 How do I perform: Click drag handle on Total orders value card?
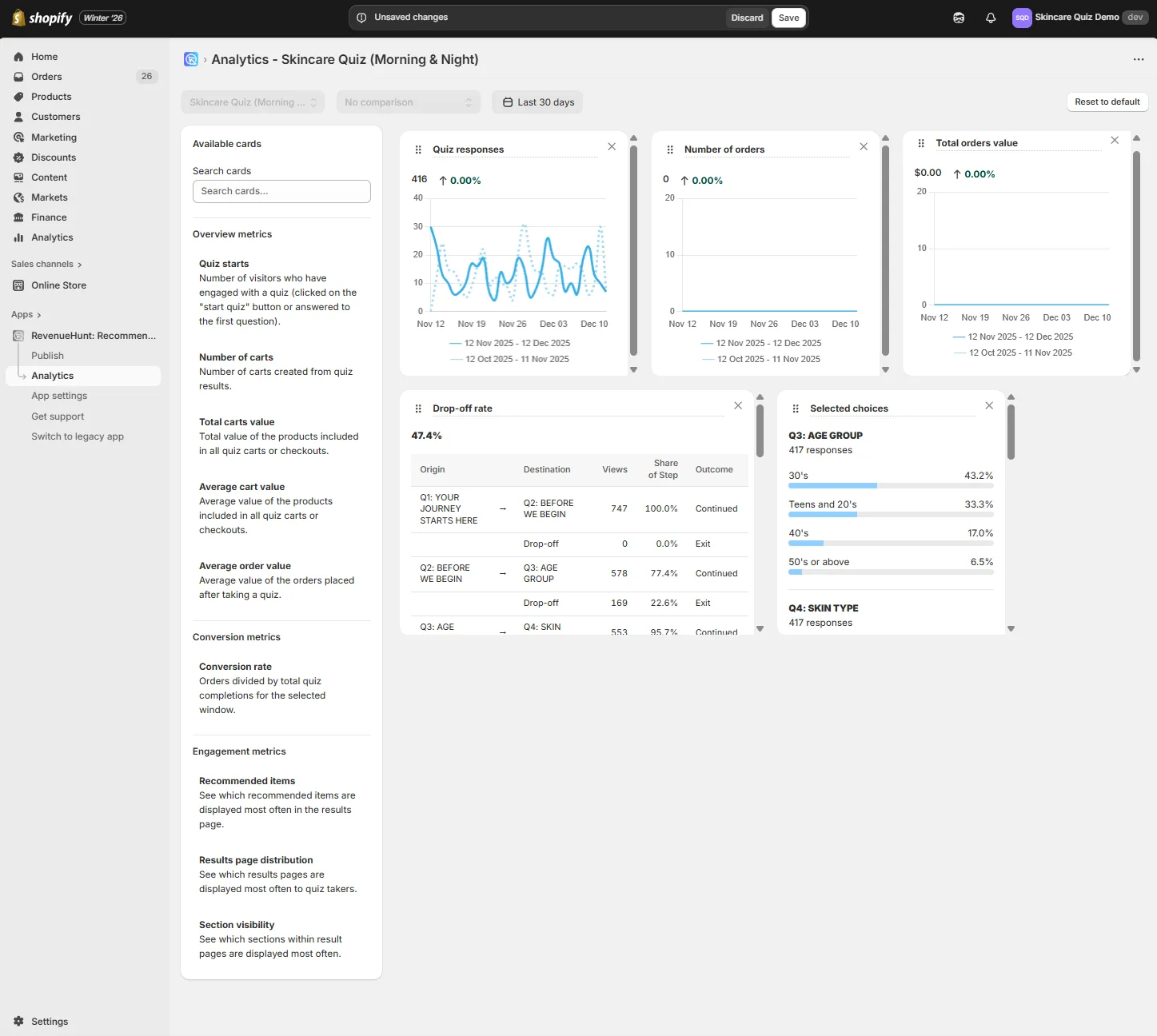pyautogui.click(x=921, y=143)
